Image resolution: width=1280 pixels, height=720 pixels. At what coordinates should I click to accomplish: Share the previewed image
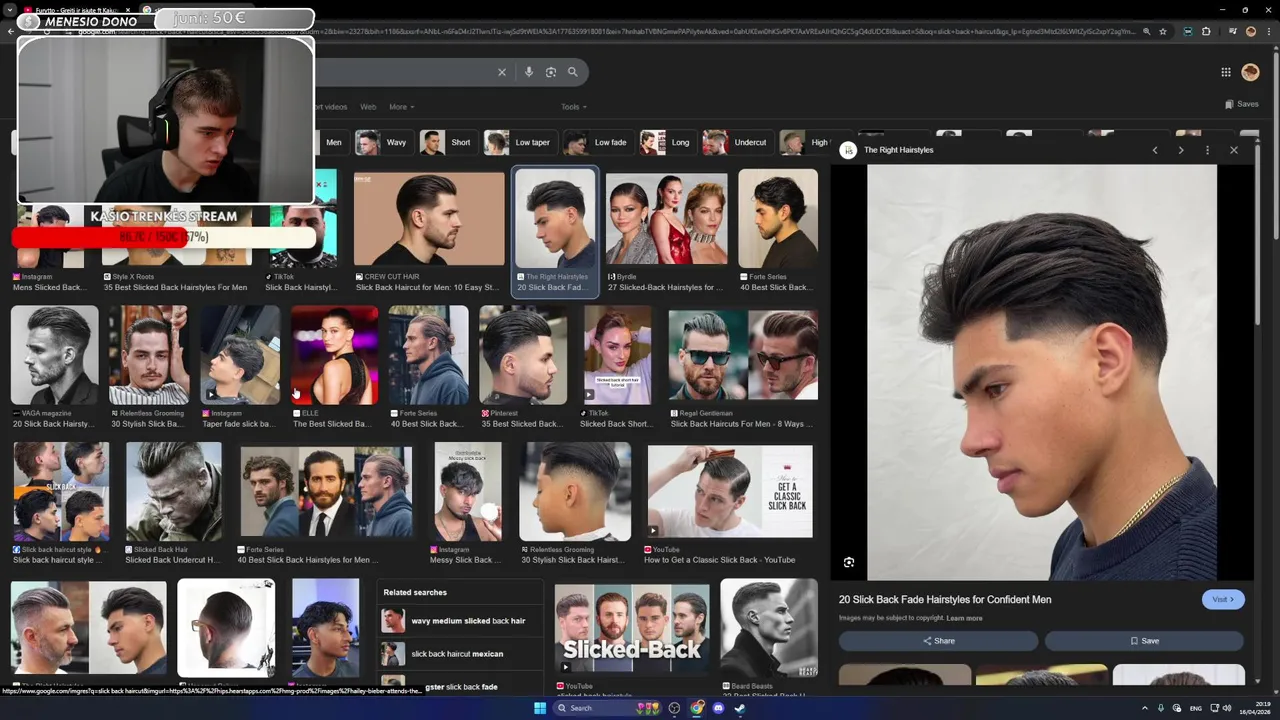tap(938, 641)
